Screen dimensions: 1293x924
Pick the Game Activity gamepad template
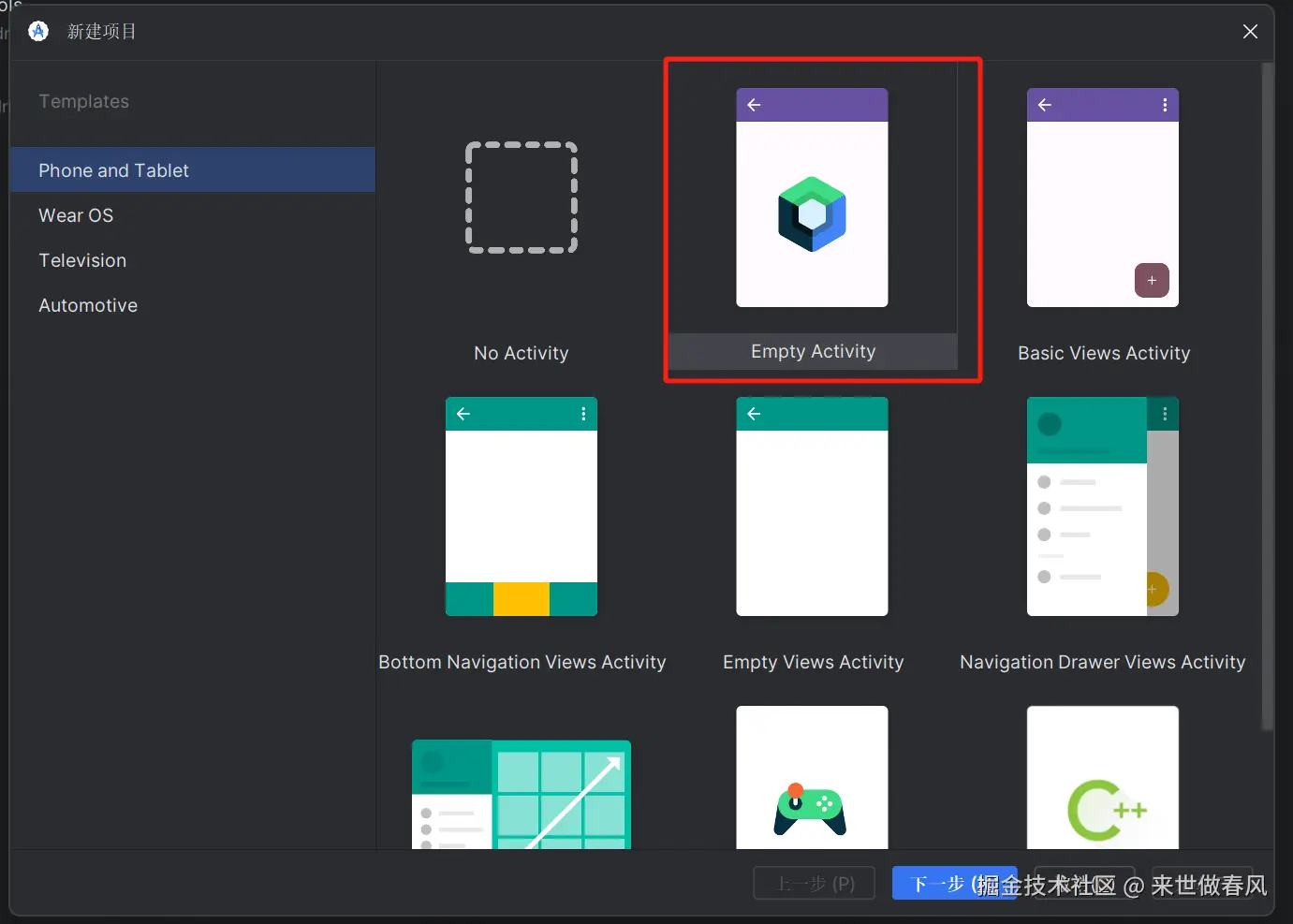(812, 778)
